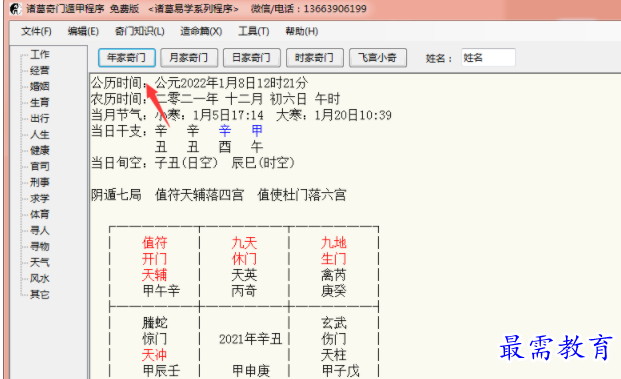This screenshot has height=379, width=621.
Task: Select 刑事 in the sidebar tree
Action: [40, 182]
